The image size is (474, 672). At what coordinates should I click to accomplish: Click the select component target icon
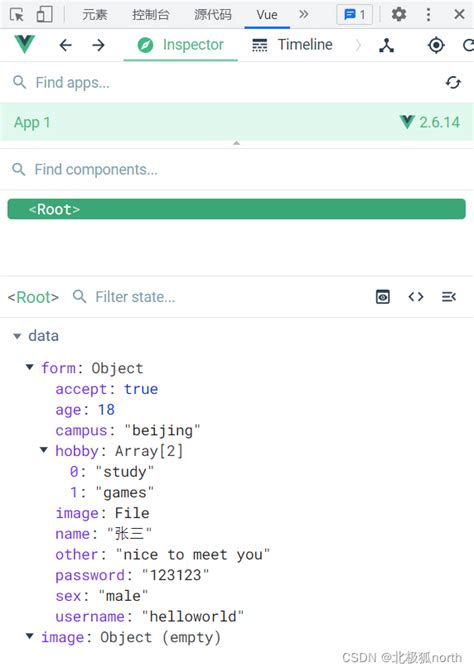click(x=436, y=45)
